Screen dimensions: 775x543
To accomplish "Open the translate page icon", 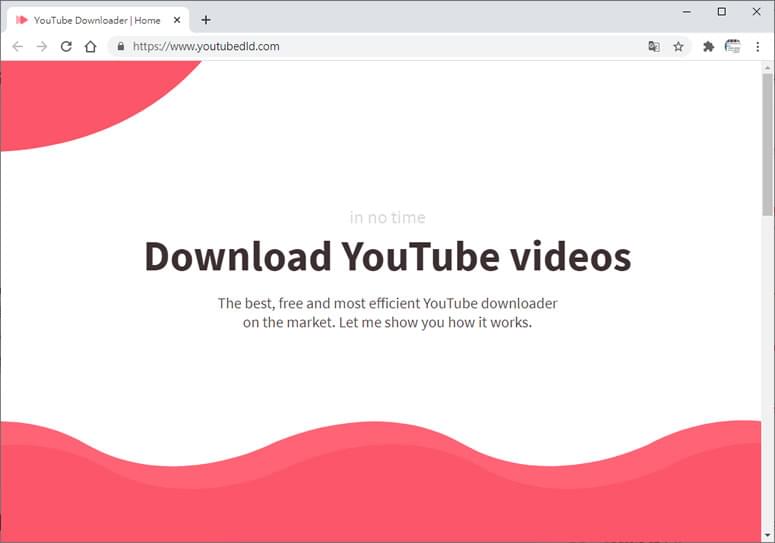I will 653,46.
